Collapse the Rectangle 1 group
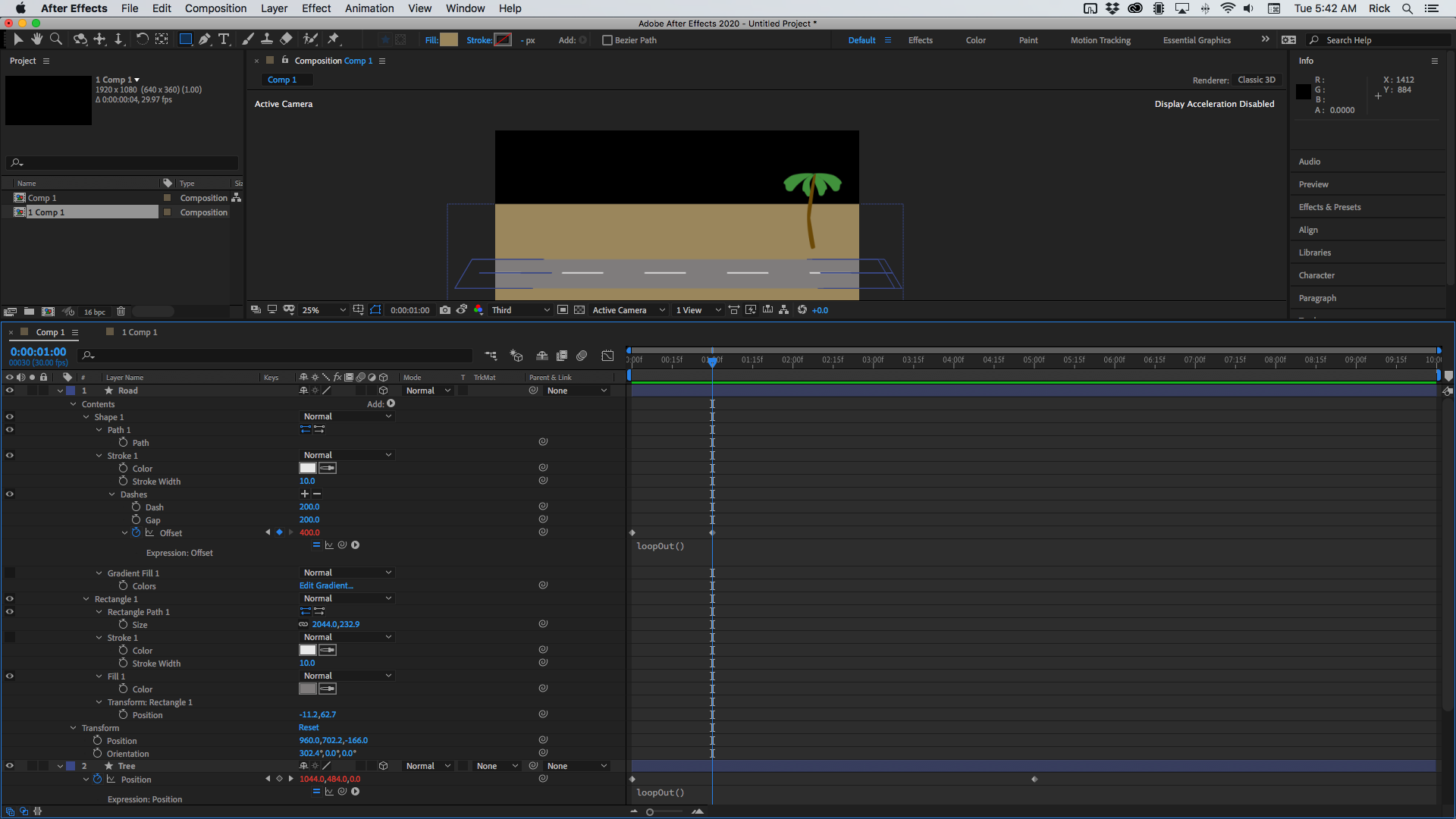The width and height of the screenshot is (1456, 819). [86, 598]
